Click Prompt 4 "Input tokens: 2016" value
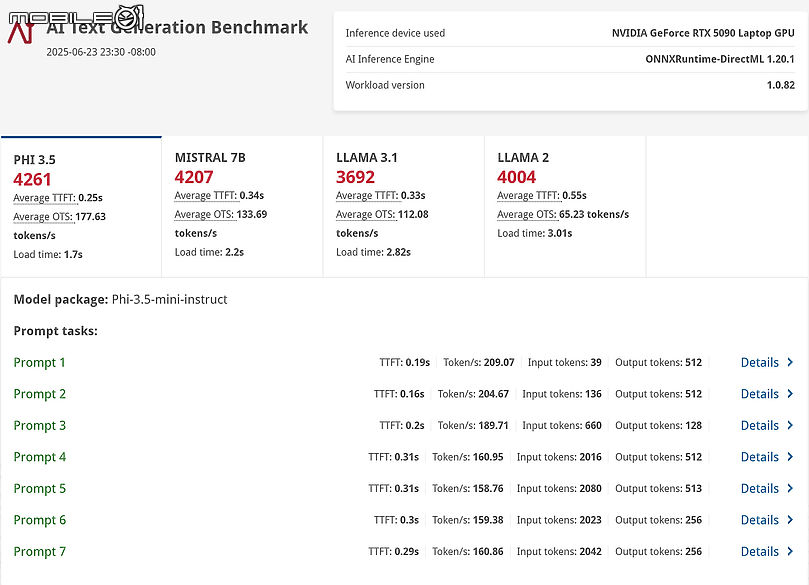 (x=559, y=457)
